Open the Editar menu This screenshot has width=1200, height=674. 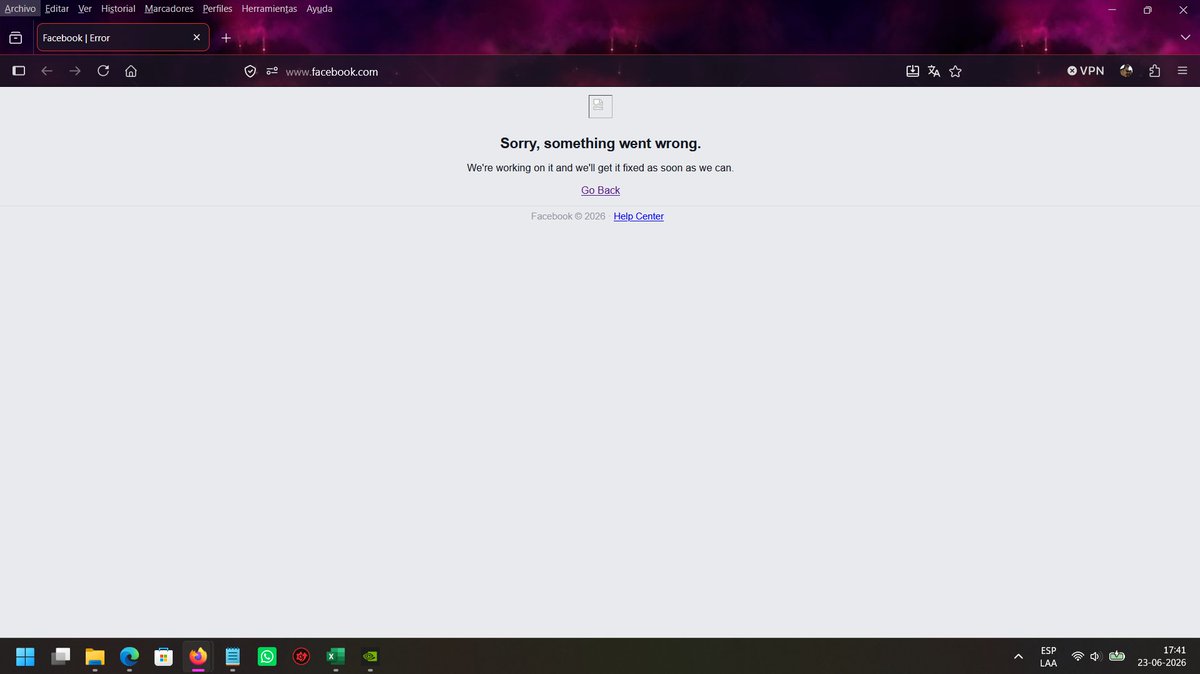[x=57, y=9]
